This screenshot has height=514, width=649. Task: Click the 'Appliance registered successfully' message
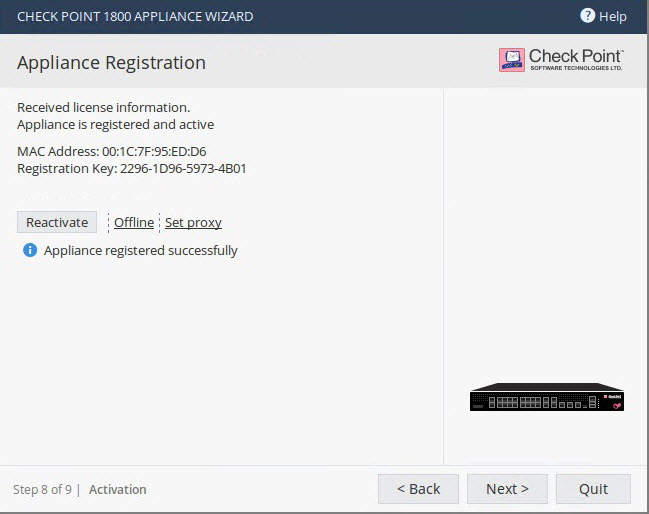pyautogui.click(x=141, y=250)
